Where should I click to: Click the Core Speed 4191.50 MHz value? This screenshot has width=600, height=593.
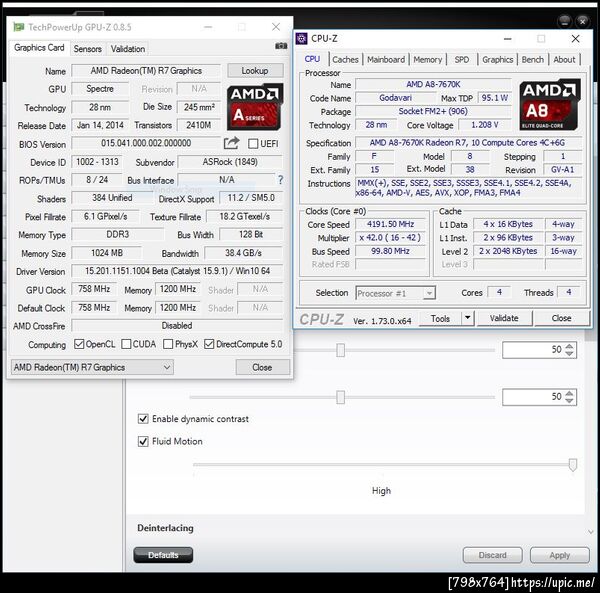(390, 224)
